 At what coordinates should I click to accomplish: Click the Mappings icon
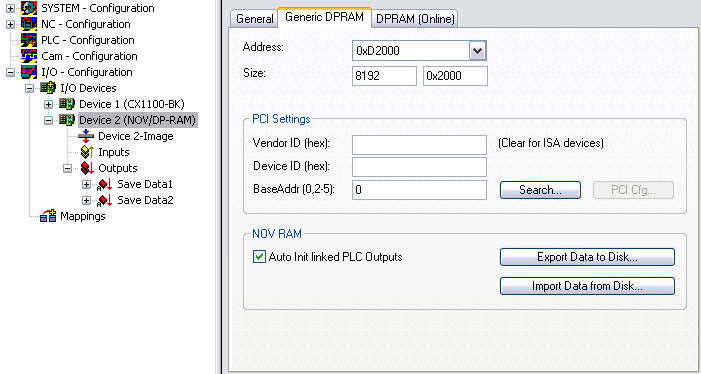click(x=48, y=216)
